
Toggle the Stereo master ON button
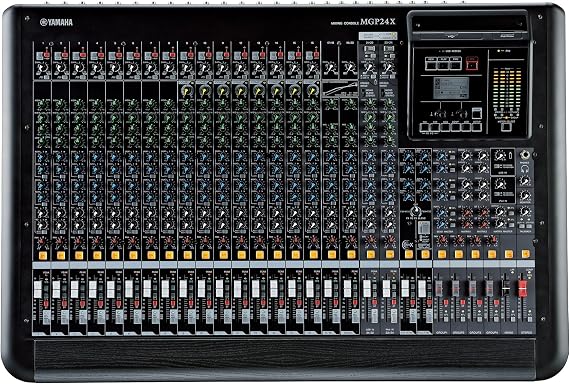(525, 254)
